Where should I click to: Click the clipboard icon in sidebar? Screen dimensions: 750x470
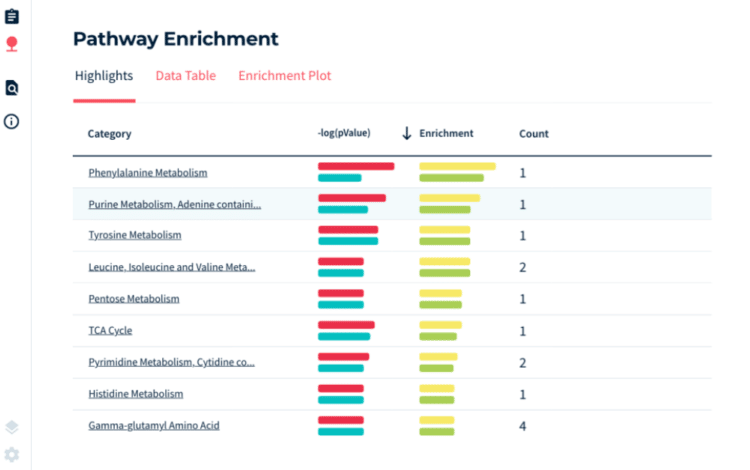coord(12,16)
